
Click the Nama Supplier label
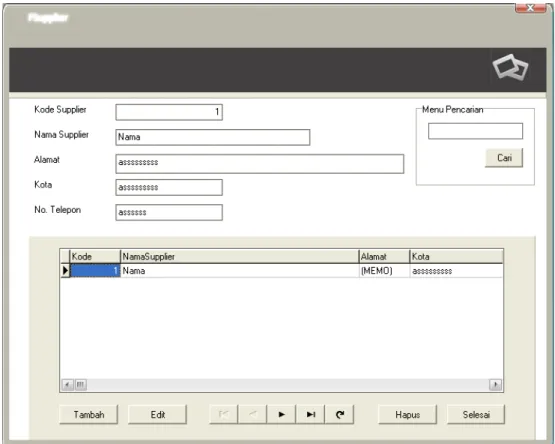click(x=61, y=135)
